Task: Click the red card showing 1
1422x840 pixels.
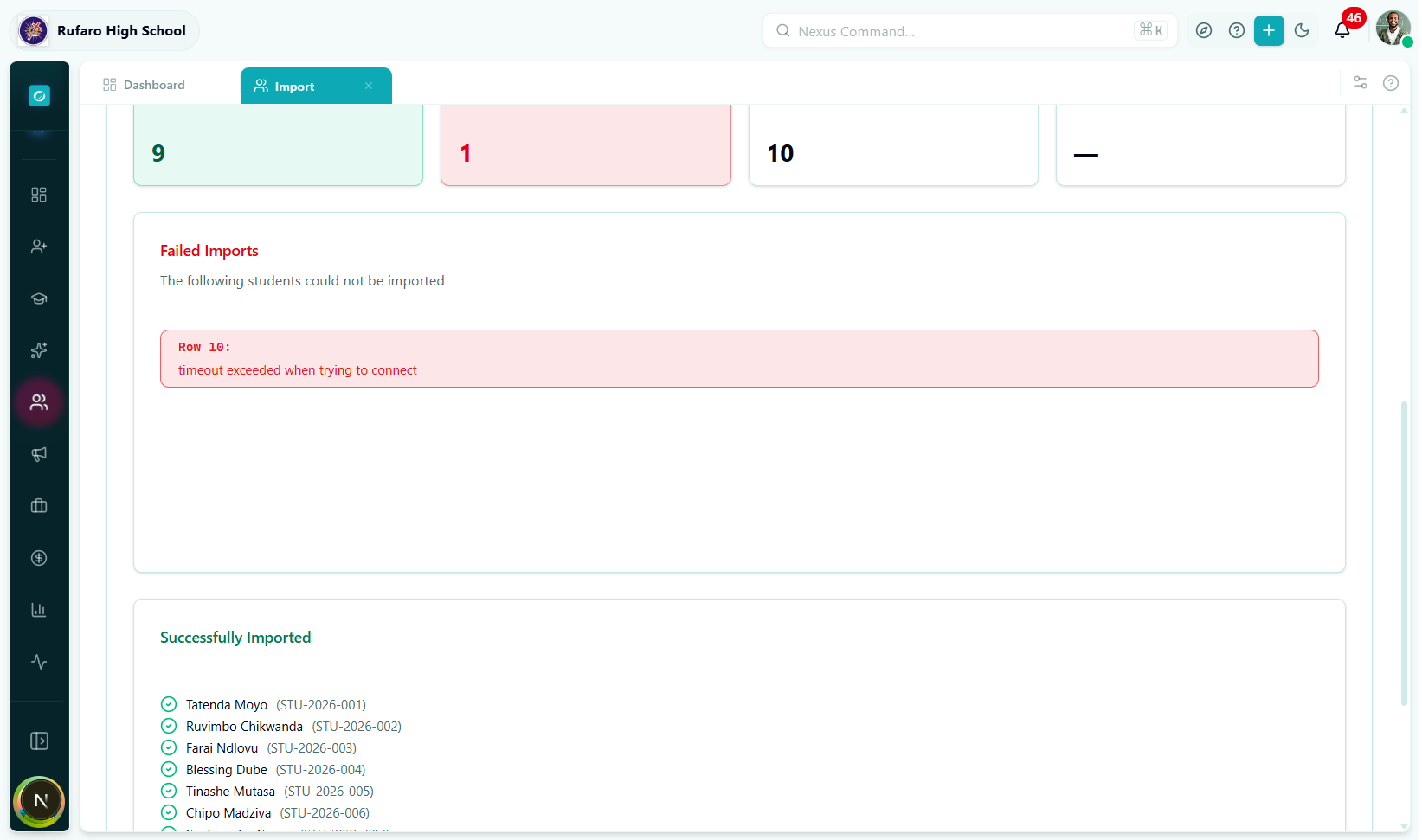Action: [x=586, y=144]
